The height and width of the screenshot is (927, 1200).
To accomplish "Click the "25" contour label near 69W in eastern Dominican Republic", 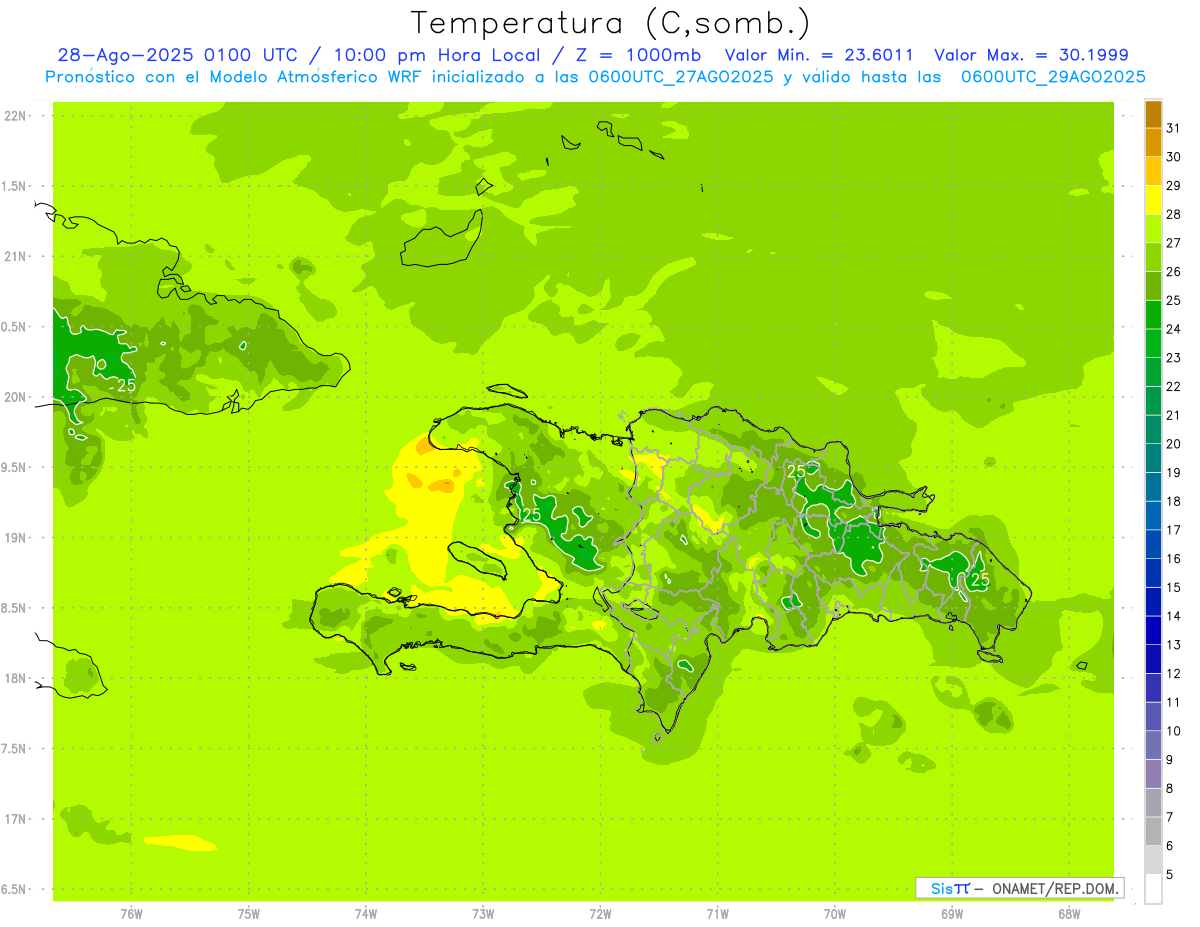I will [980, 580].
